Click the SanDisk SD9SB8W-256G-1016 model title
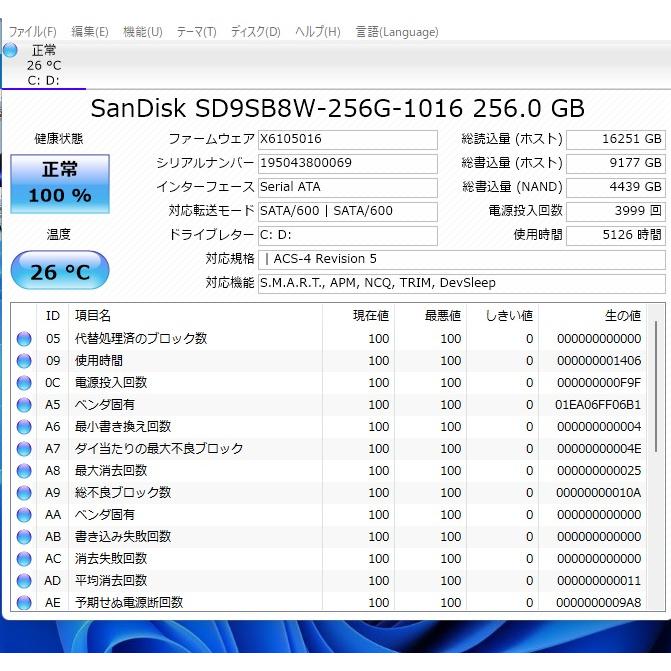 [x=337, y=108]
